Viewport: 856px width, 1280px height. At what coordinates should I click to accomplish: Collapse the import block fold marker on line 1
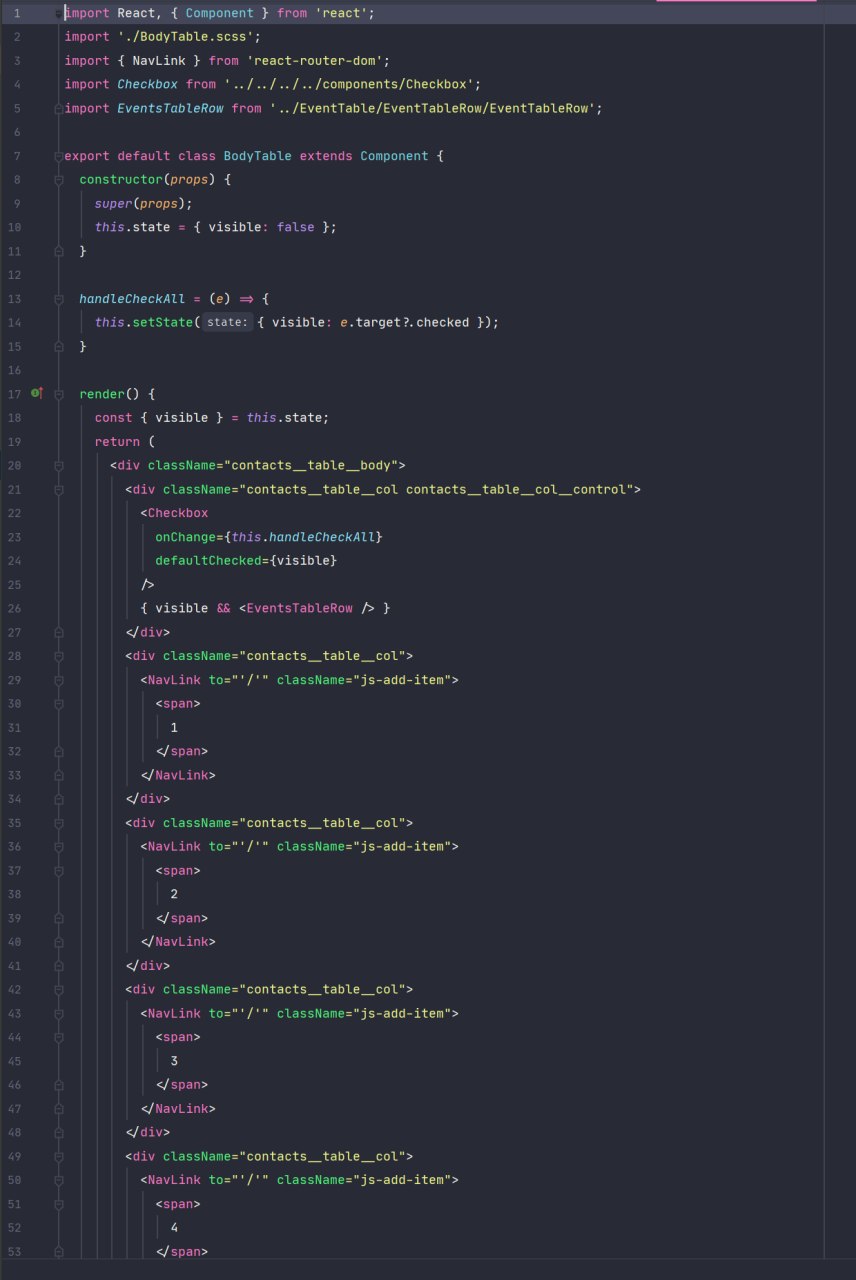60,13
